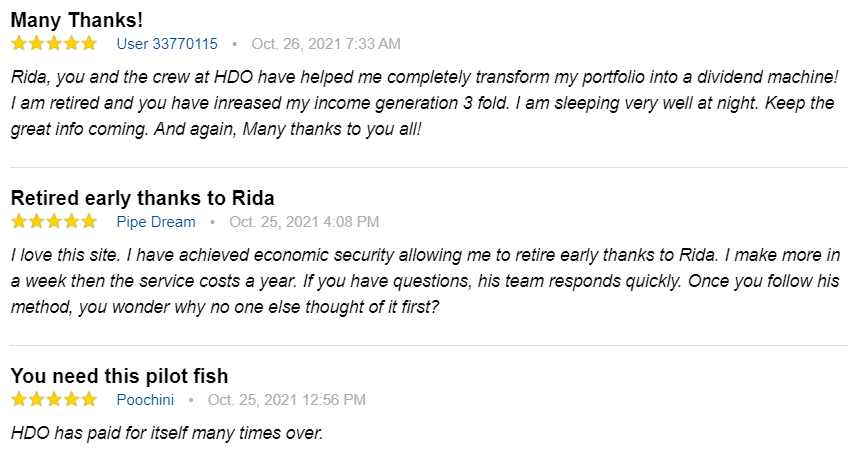Visit the Poochini user profile
This screenshot has width=861, height=460.
click(x=145, y=400)
